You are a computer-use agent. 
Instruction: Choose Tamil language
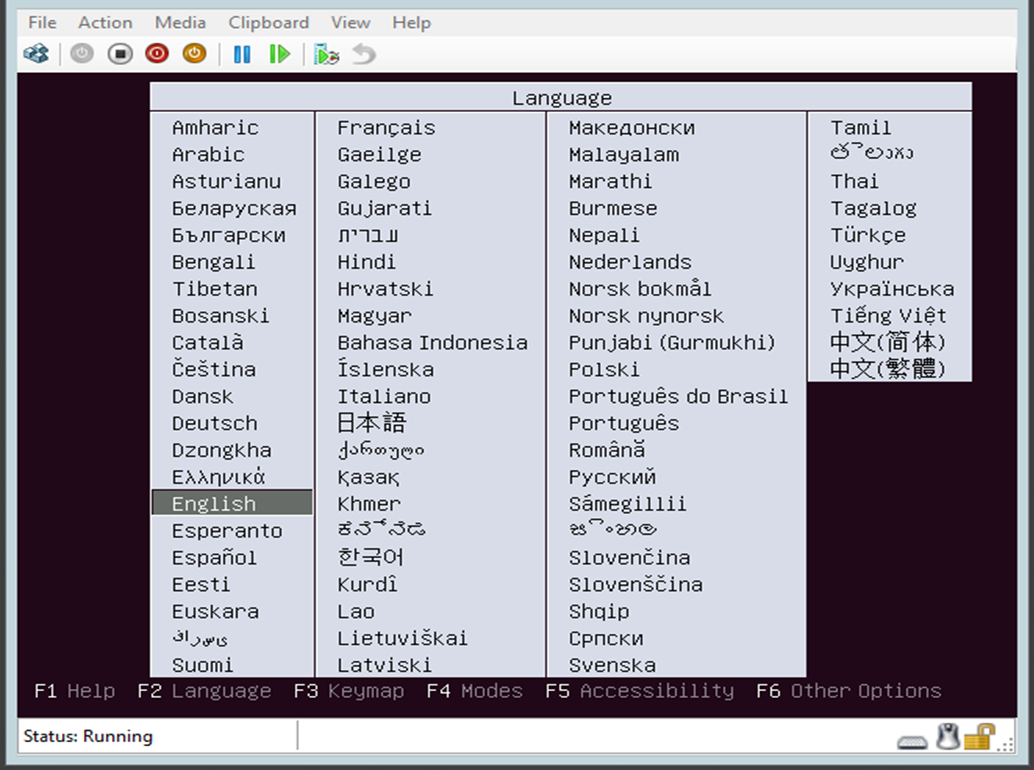coord(861,127)
